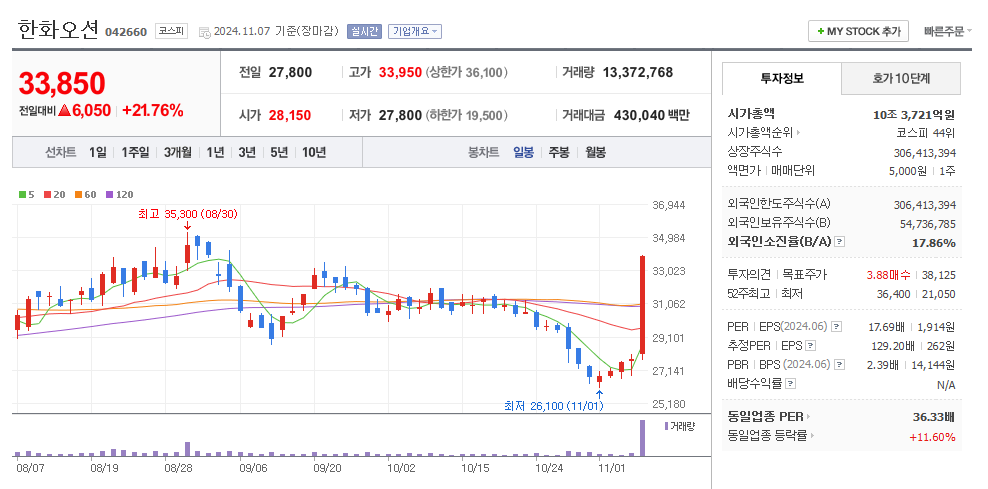
Task: Click the 36.33배 sector PER value
Action: point(934,417)
